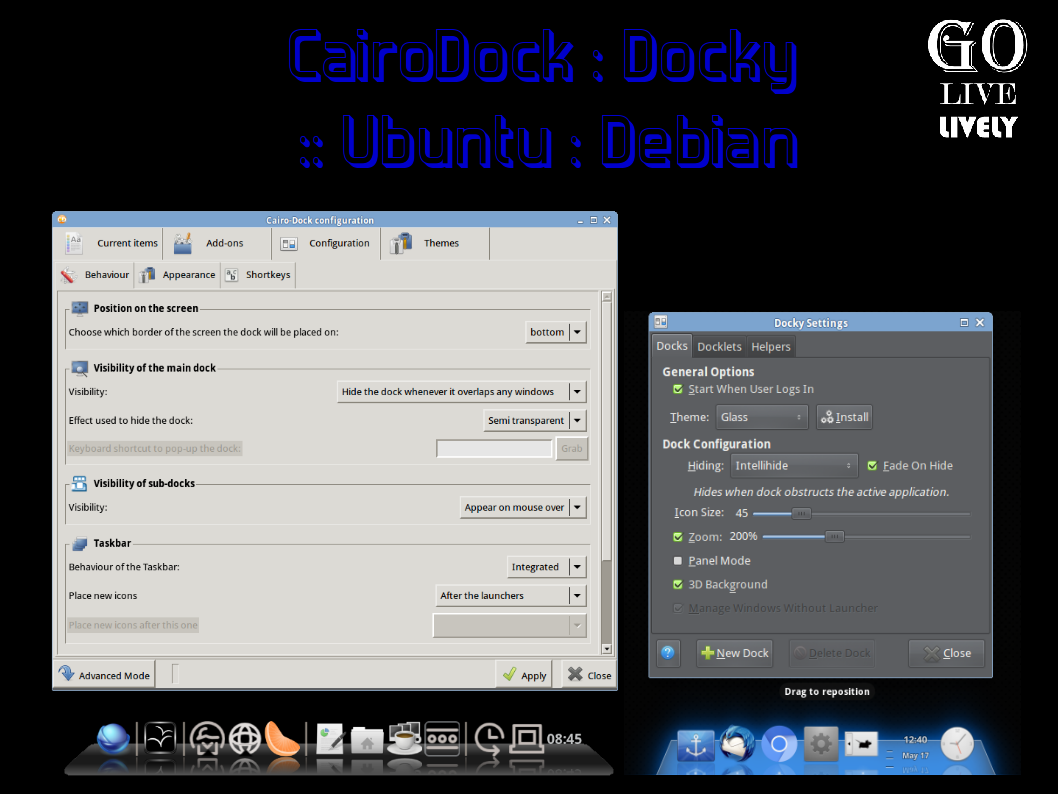1058x794 pixels.
Task: Enable Start When User Logs In
Action: pyautogui.click(x=677, y=390)
